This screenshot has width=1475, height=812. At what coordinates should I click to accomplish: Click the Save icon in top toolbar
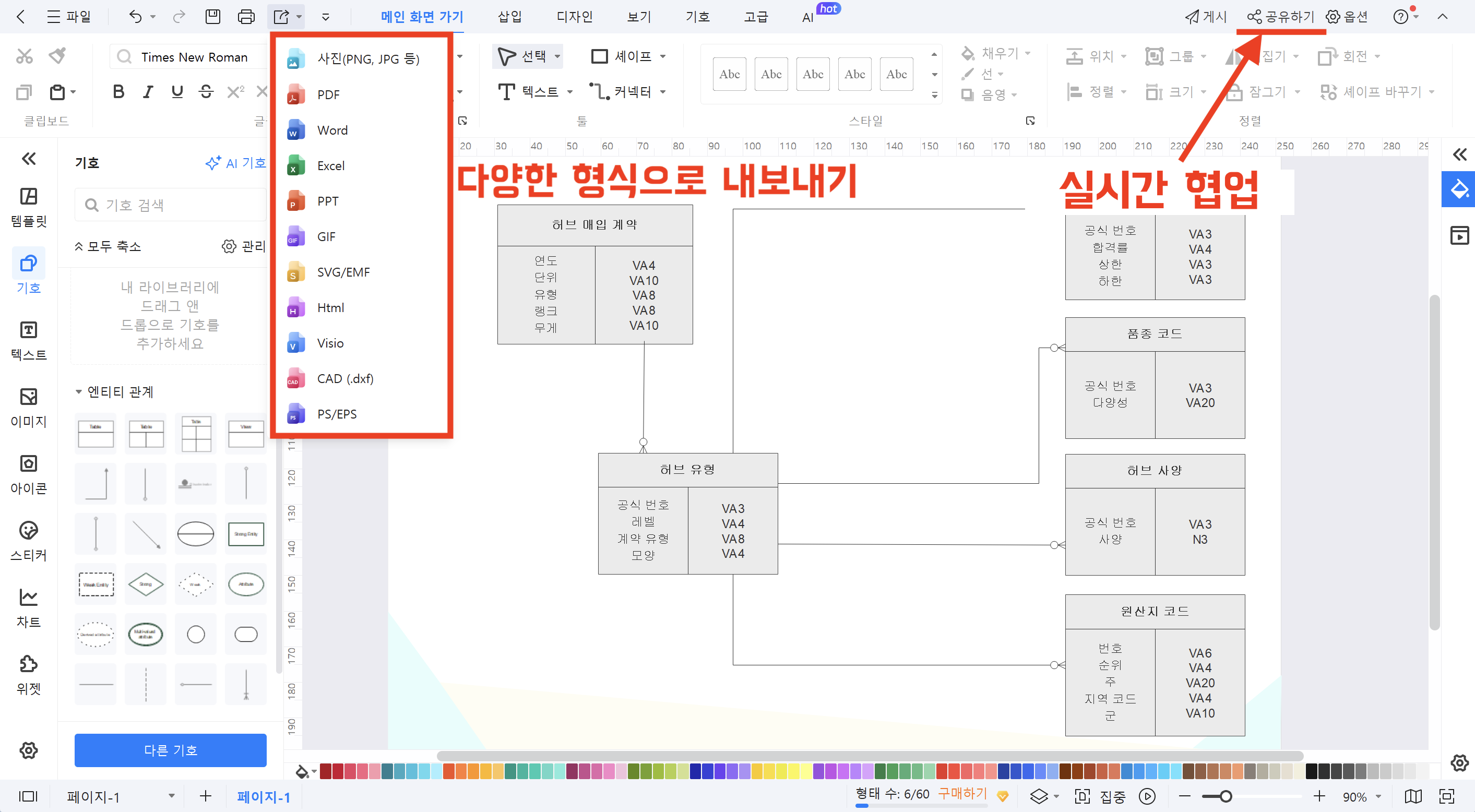click(212, 17)
